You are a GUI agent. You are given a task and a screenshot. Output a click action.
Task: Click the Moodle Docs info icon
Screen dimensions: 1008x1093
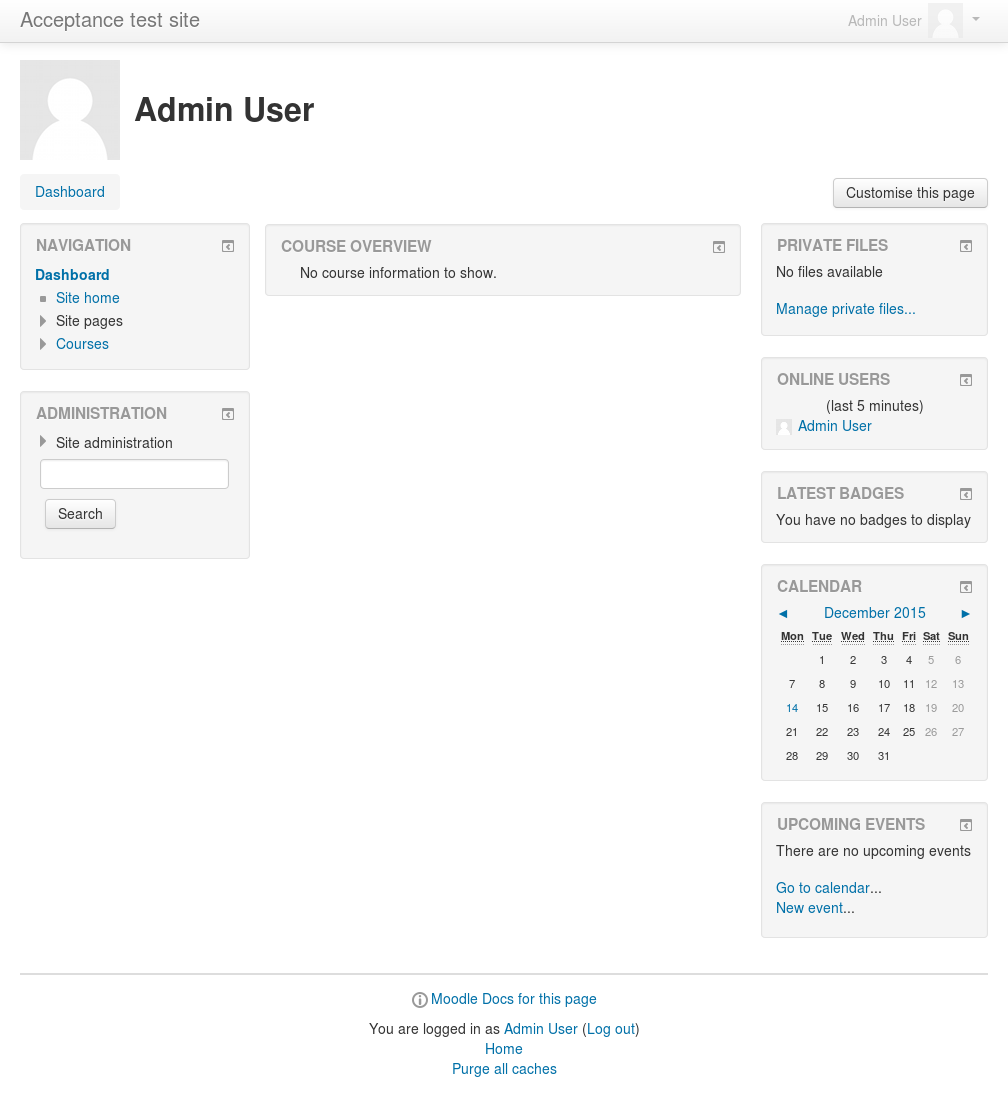pos(420,1000)
